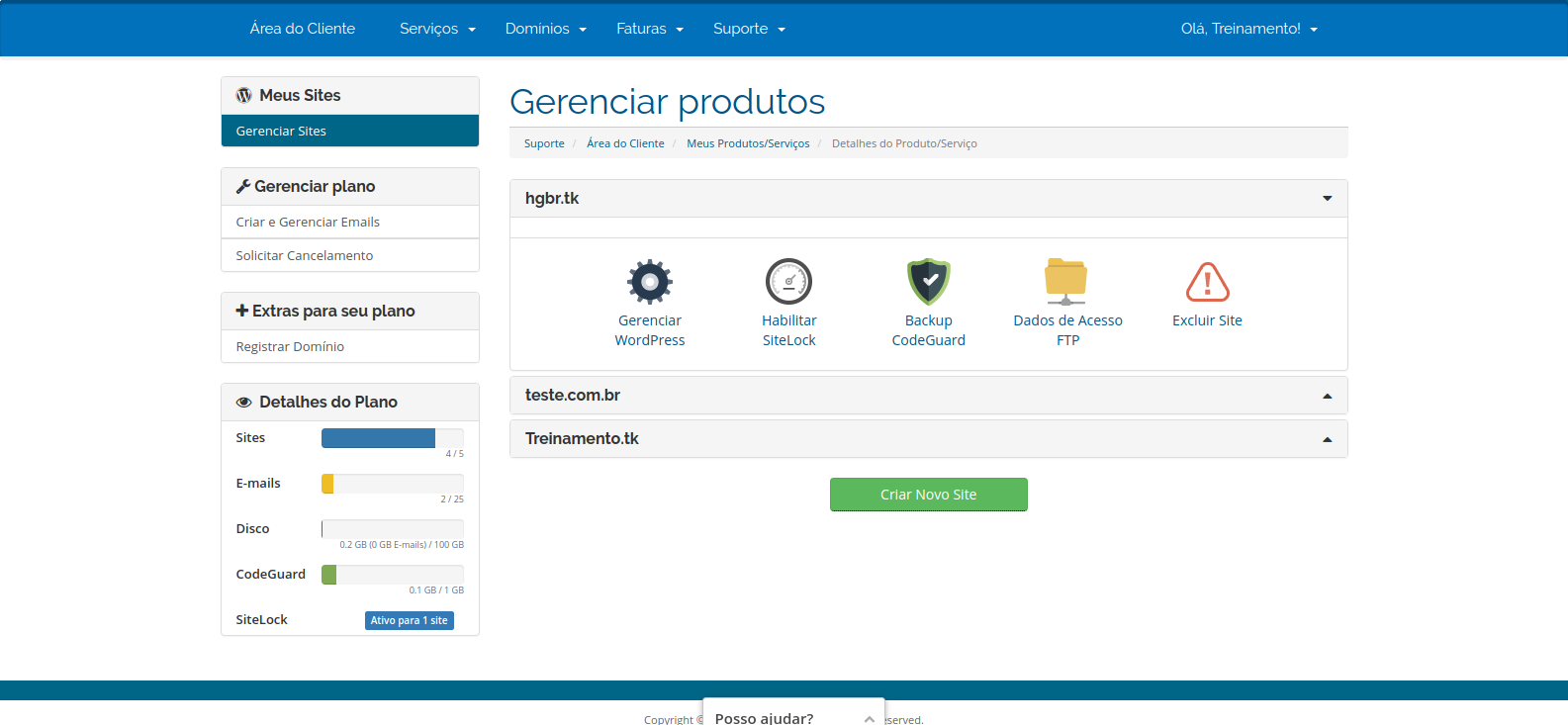Click the wrench icon beside Gerenciar plano
Image resolution: width=1568 pixels, height=725 pixels.
242,186
